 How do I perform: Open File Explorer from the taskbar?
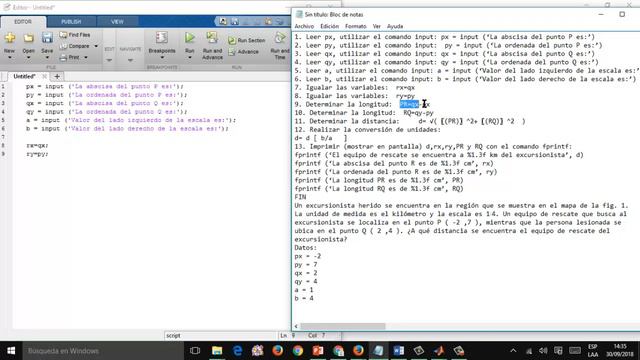point(217,351)
